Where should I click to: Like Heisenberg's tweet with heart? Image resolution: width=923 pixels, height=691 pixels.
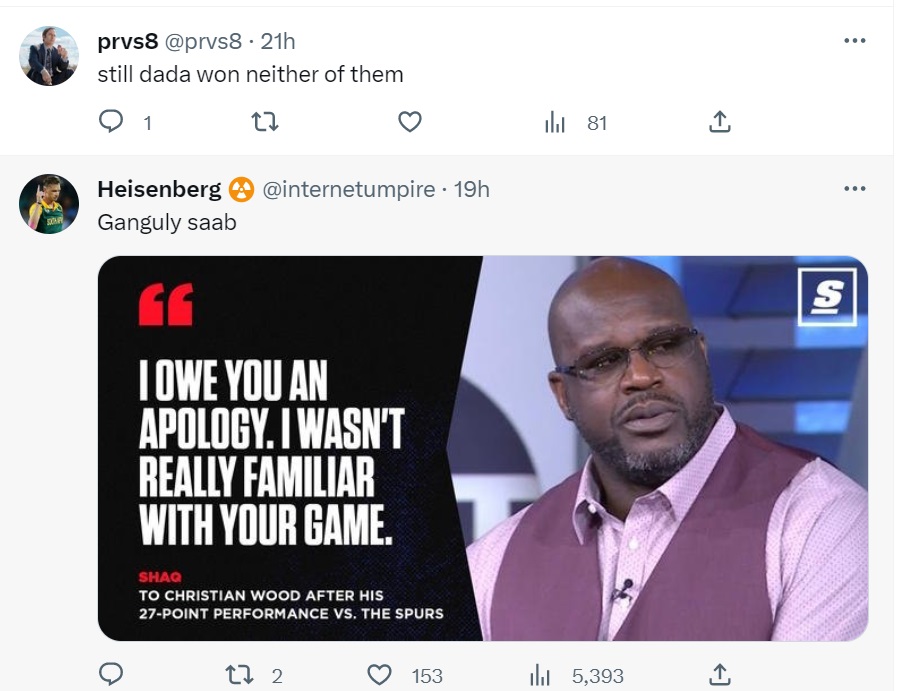(x=380, y=675)
